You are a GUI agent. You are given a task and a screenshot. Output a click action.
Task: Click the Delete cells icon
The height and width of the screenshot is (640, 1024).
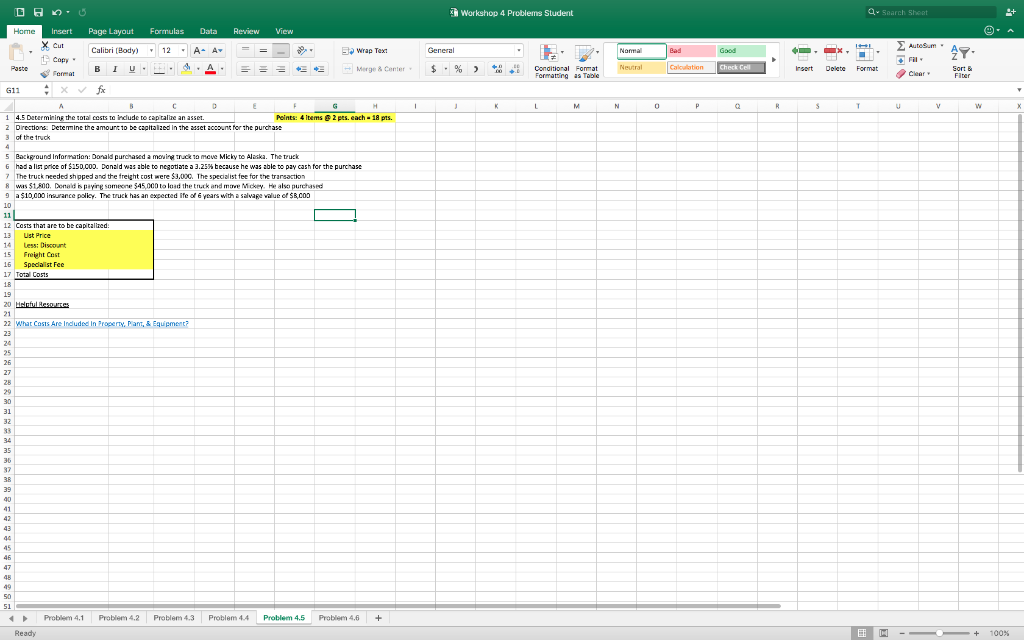point(833,52)
